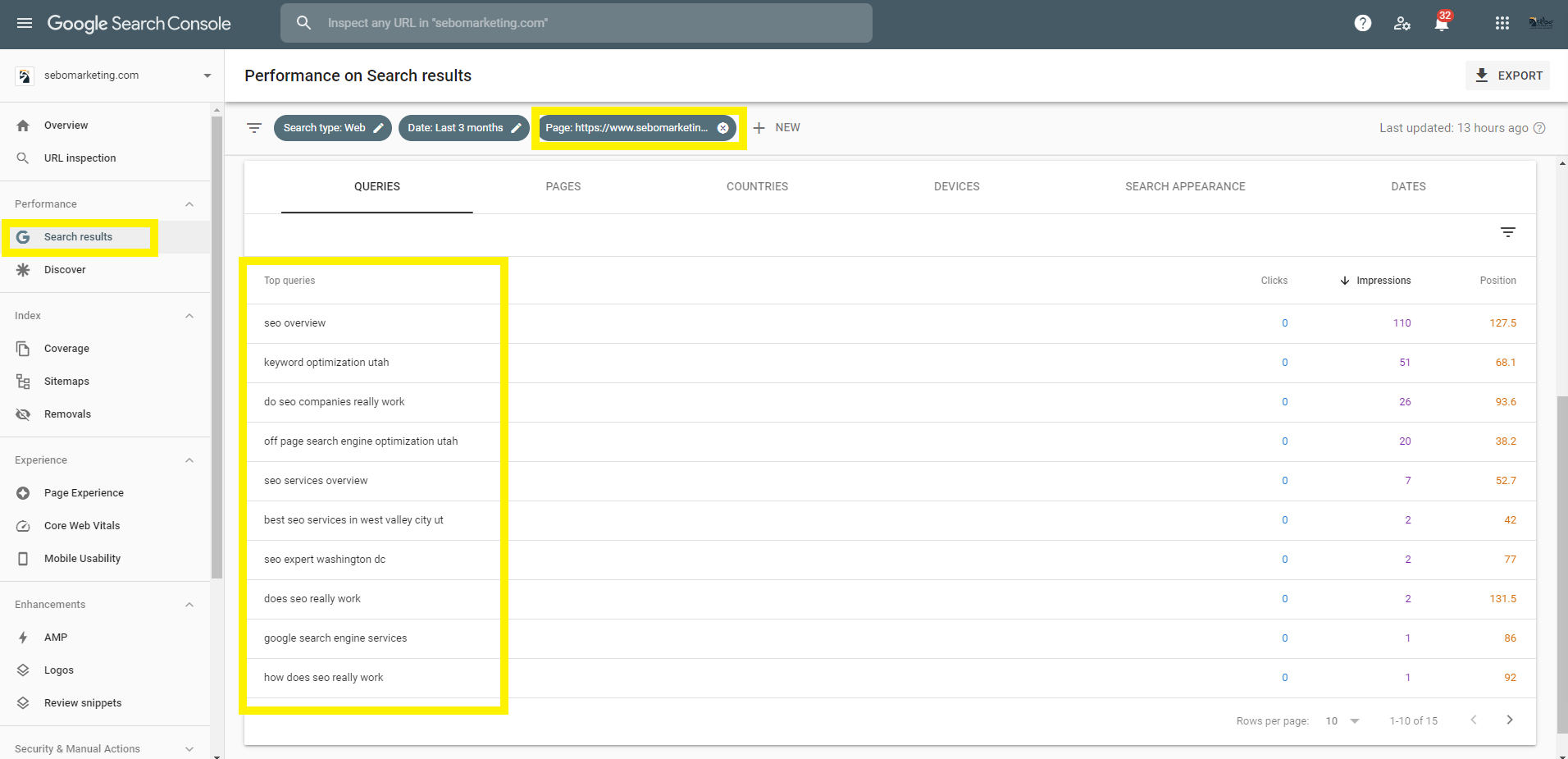The width and height of the screenshot is (1568, 759).
Task: Switch to the DEVICES tab
Action: coord(957,187)
